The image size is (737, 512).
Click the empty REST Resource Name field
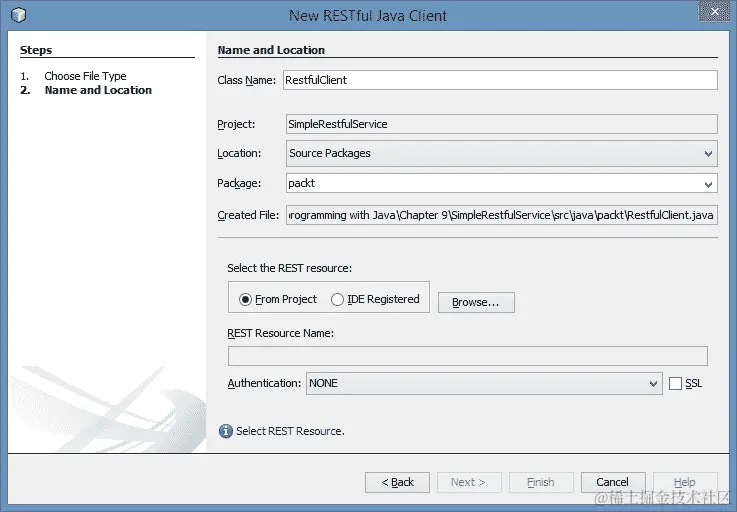(468, 356)
